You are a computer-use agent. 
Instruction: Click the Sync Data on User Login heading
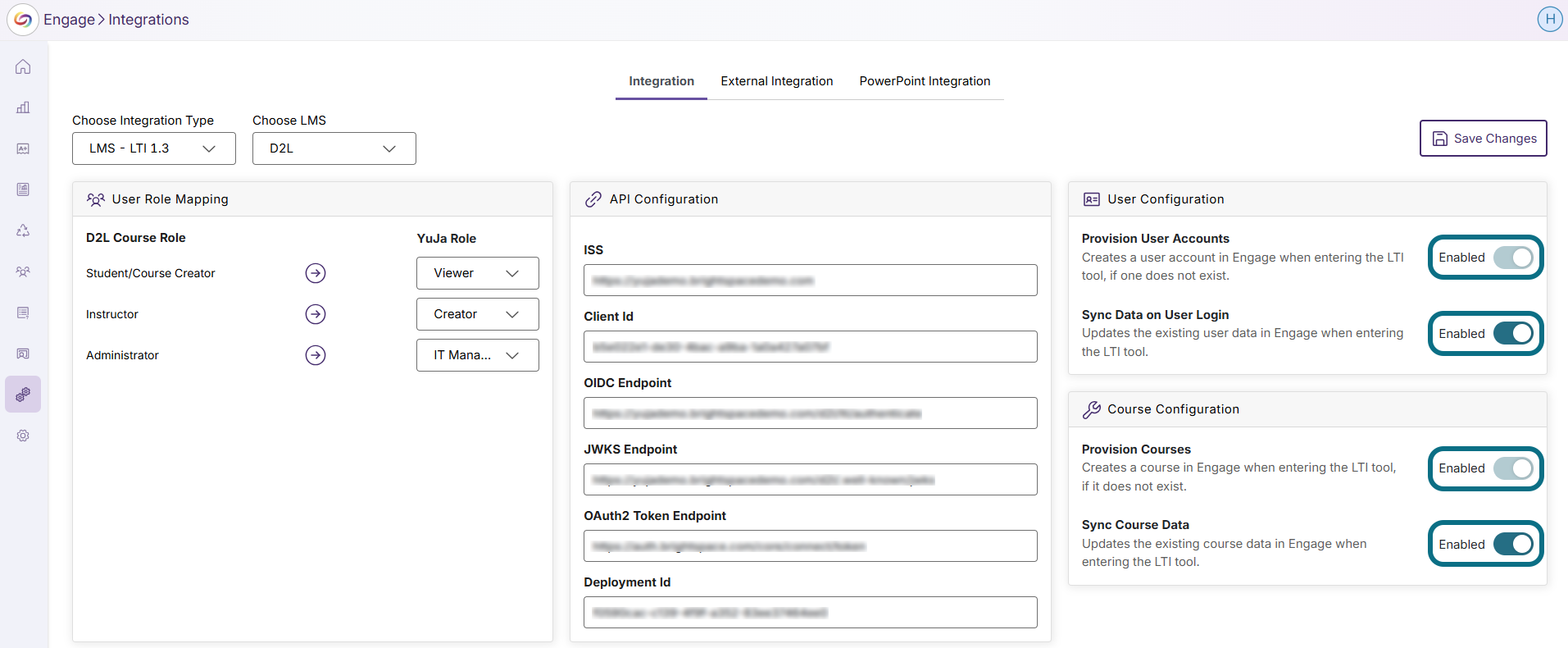(1156, 315)
